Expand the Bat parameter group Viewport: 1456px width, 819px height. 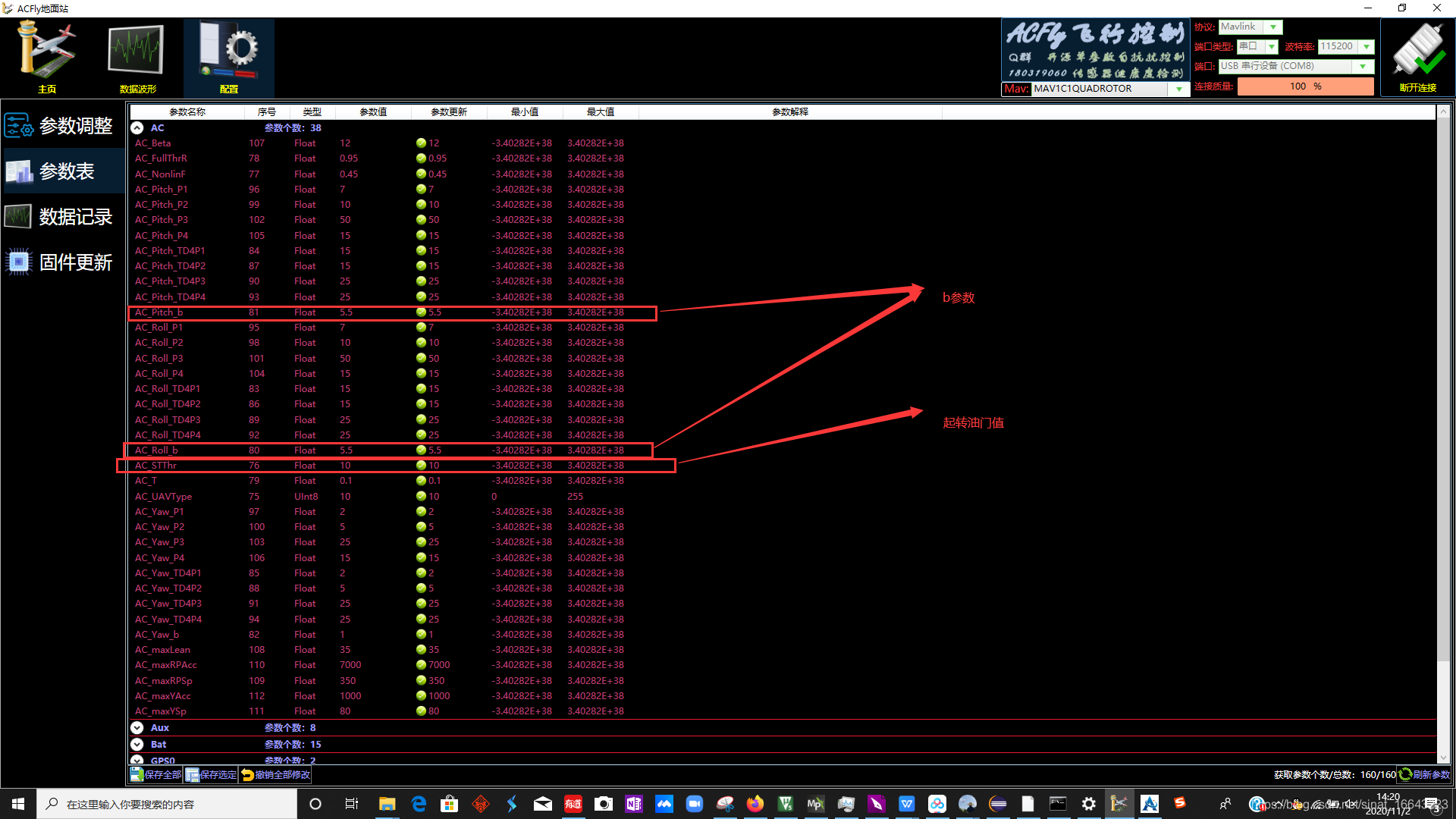click(137, 745)
